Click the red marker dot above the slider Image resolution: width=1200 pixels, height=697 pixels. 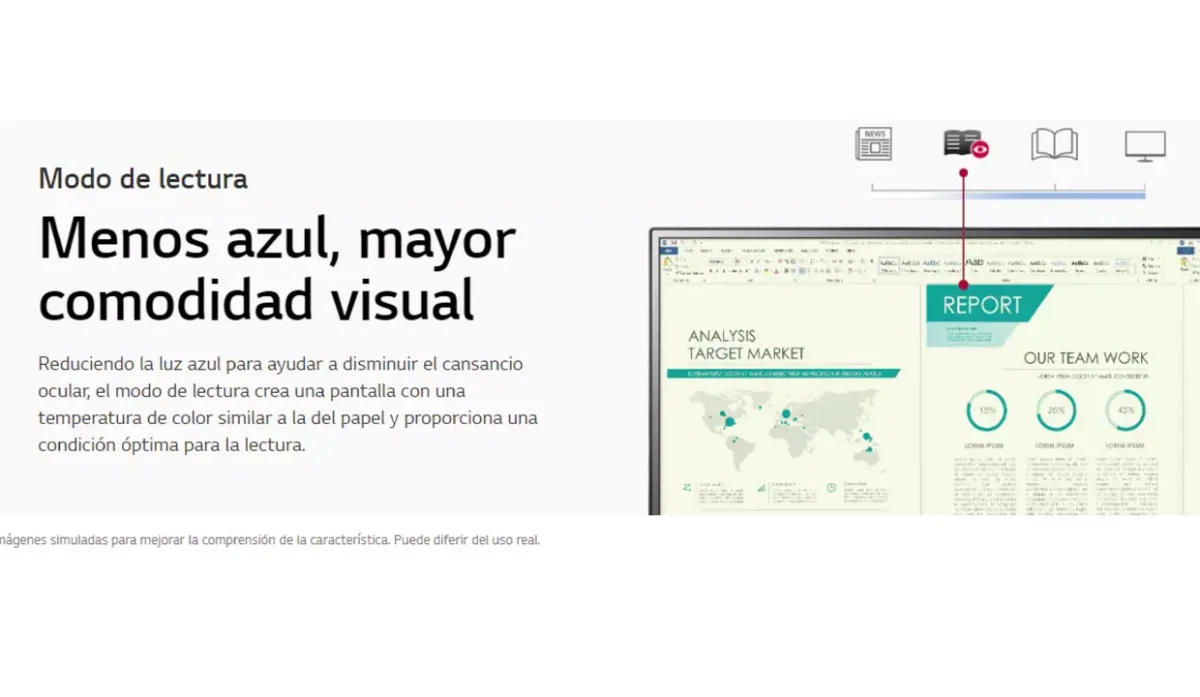(x=963, y=173)
